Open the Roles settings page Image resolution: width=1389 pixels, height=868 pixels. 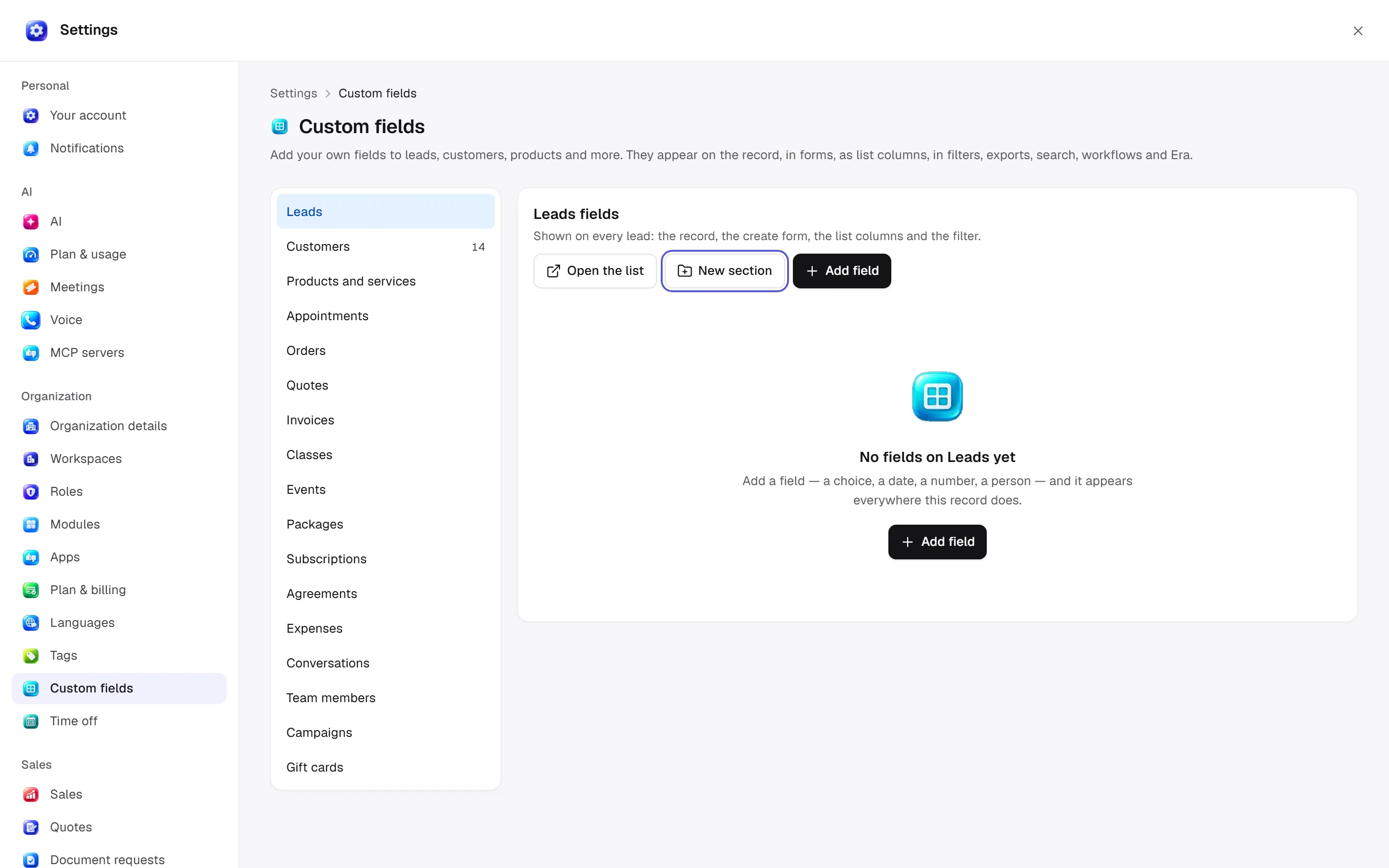120,491
